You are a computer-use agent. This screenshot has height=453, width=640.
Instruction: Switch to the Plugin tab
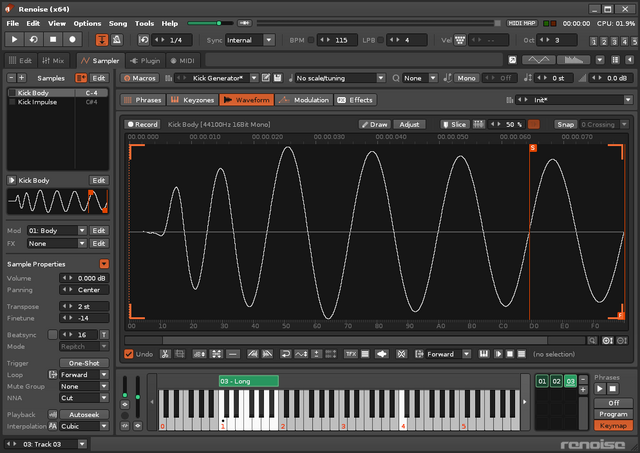click(x=145, y=60)
